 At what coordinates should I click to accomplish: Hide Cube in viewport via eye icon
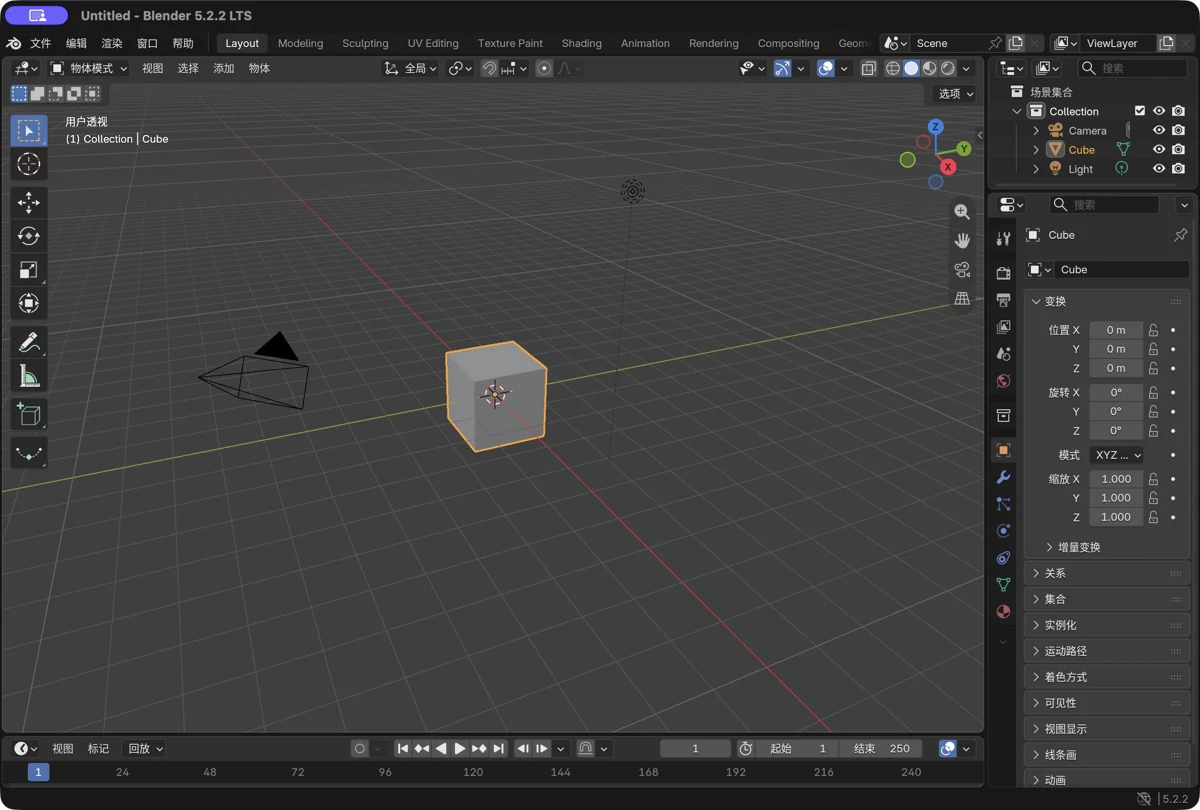coord(1159,149)
